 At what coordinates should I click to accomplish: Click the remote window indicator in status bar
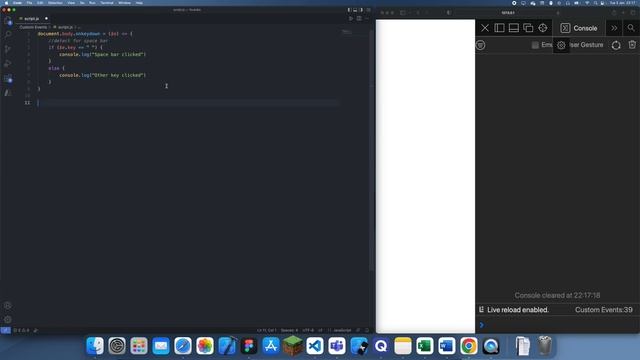click(x=5, y=330)
